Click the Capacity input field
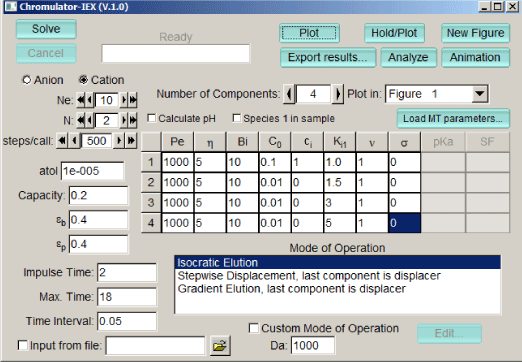 (98, 195)
